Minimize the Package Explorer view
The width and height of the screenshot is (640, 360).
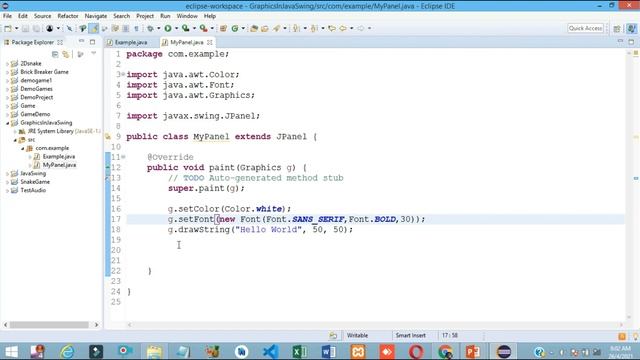(x=82, y=42)
